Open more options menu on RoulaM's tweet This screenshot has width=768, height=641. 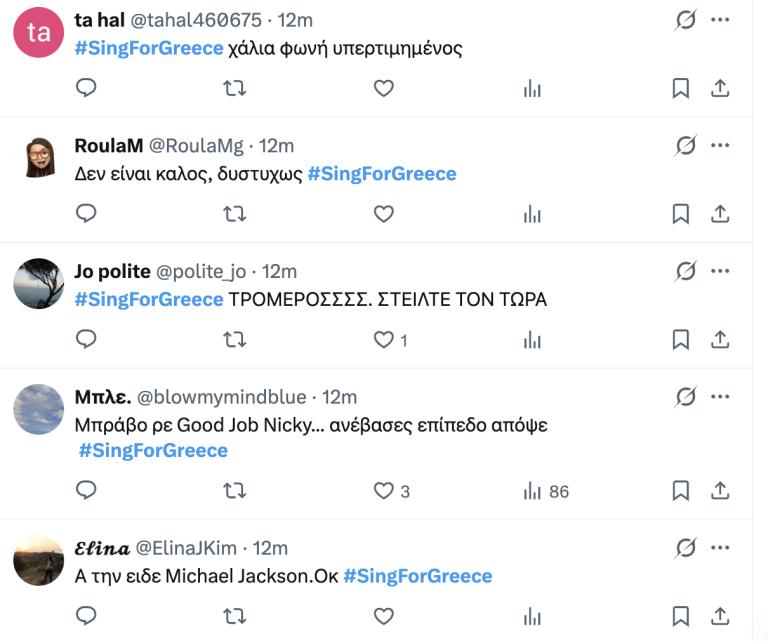coord(720,145)
